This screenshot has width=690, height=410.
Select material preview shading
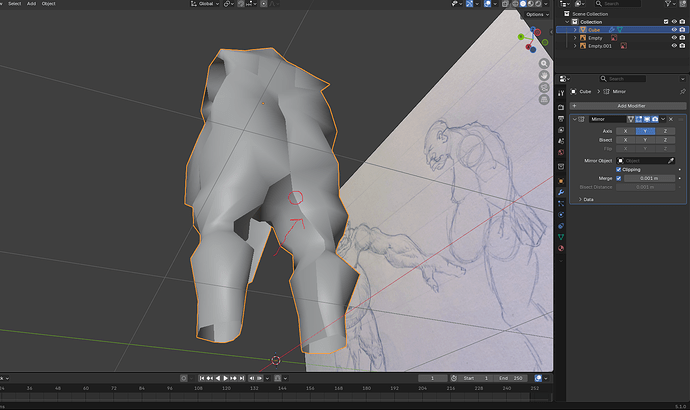531,4
